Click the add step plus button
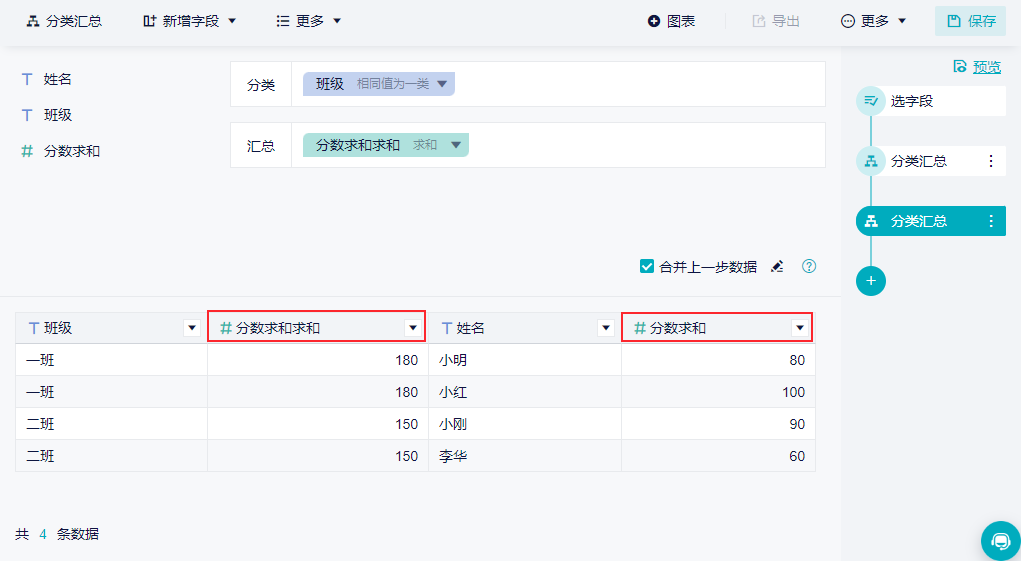 click(x=871, y=281)
